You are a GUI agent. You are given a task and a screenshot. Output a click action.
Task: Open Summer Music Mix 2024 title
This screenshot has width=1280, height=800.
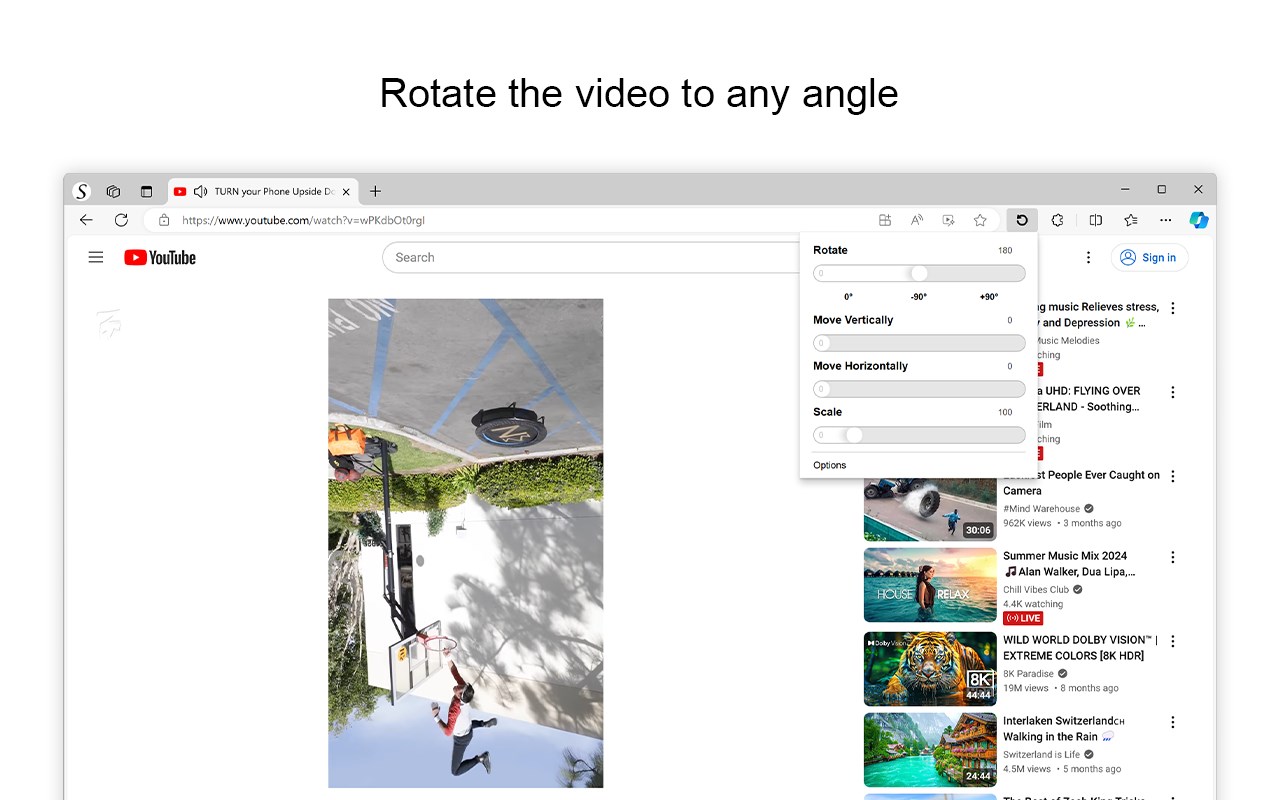[1069, 564]
